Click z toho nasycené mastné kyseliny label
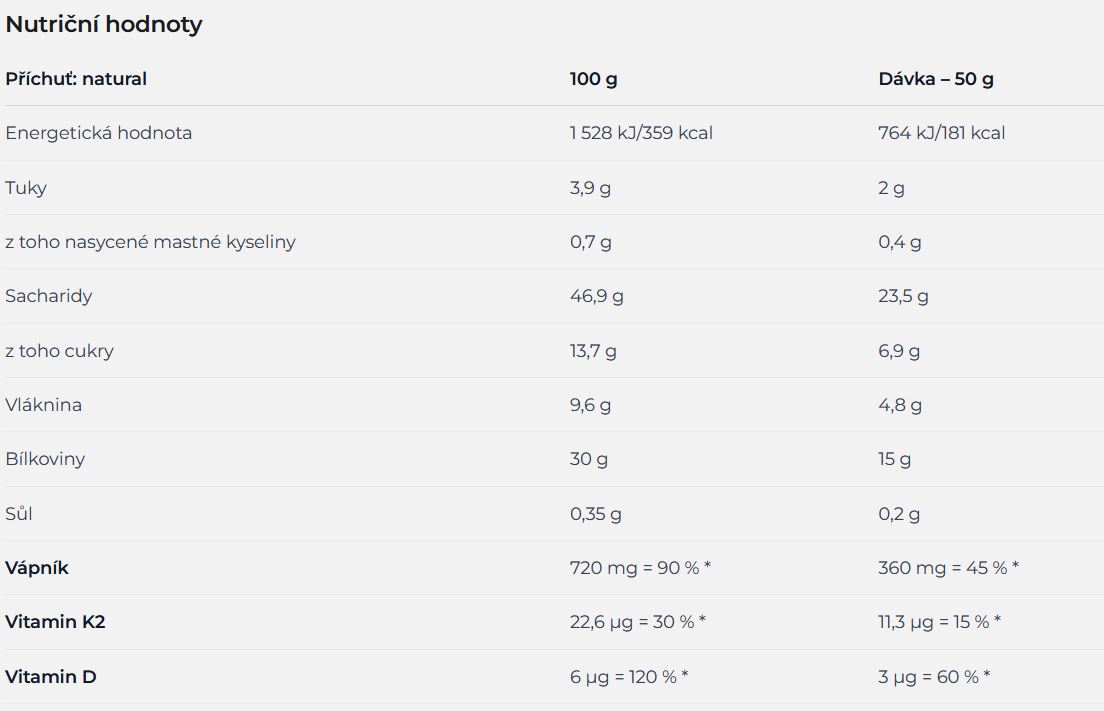1104x711 pixels. [150, 242]
